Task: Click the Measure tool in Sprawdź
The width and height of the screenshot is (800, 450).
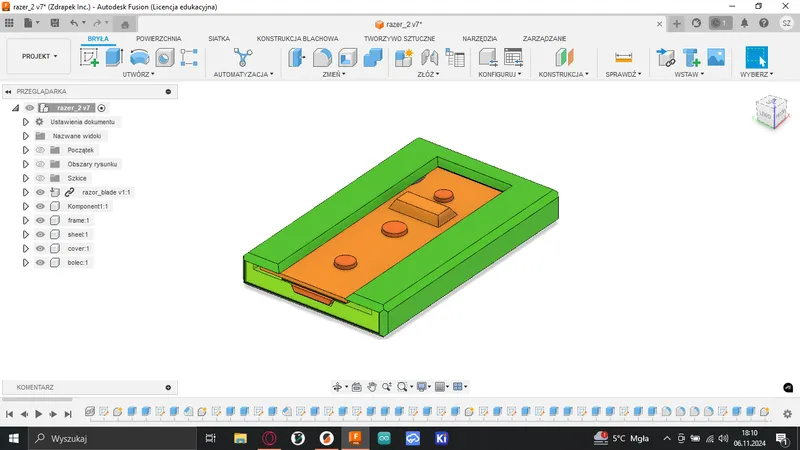Action: [x=624, y=58]
